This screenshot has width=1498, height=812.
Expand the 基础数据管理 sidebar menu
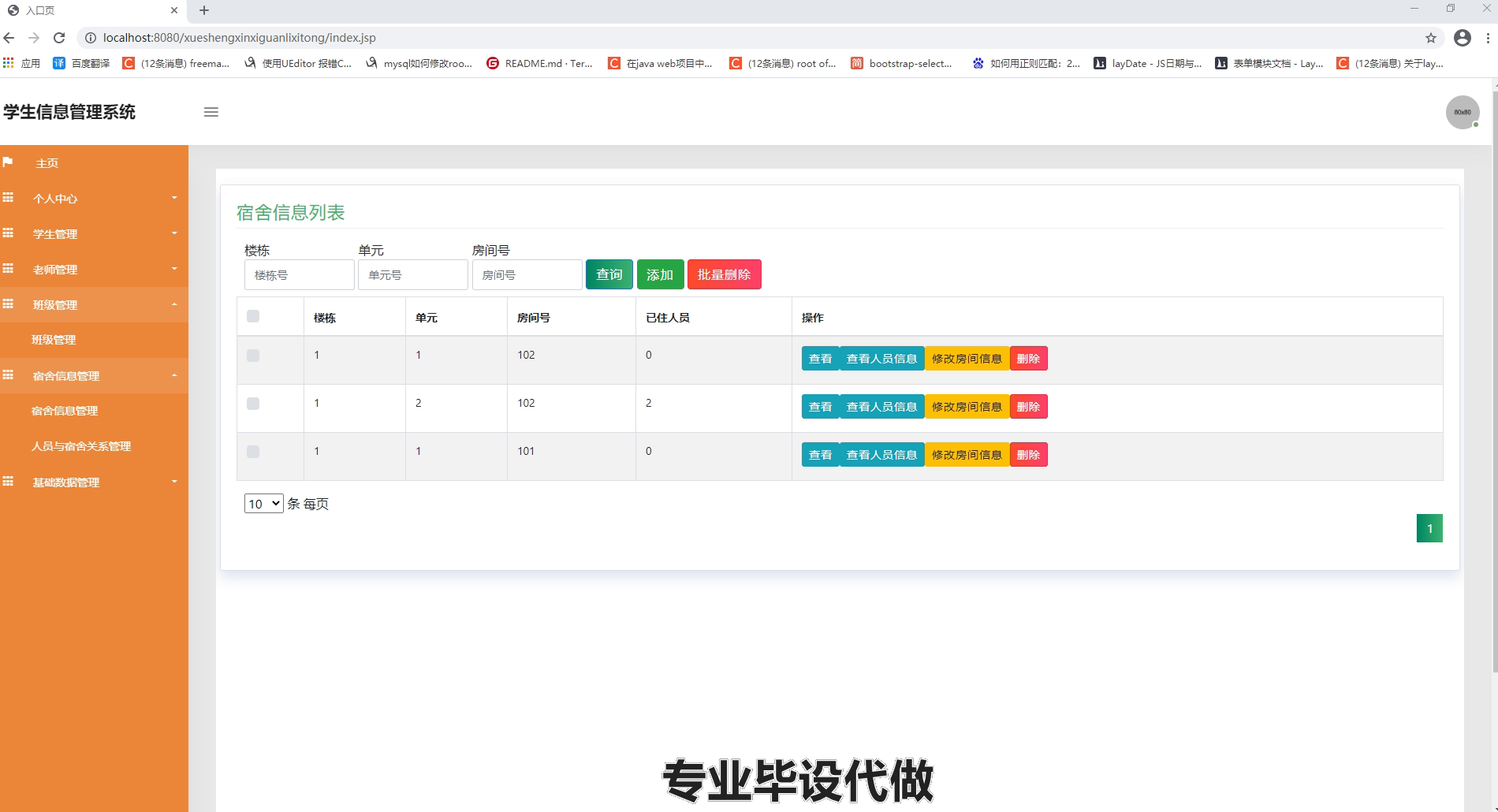pos(94,482)
